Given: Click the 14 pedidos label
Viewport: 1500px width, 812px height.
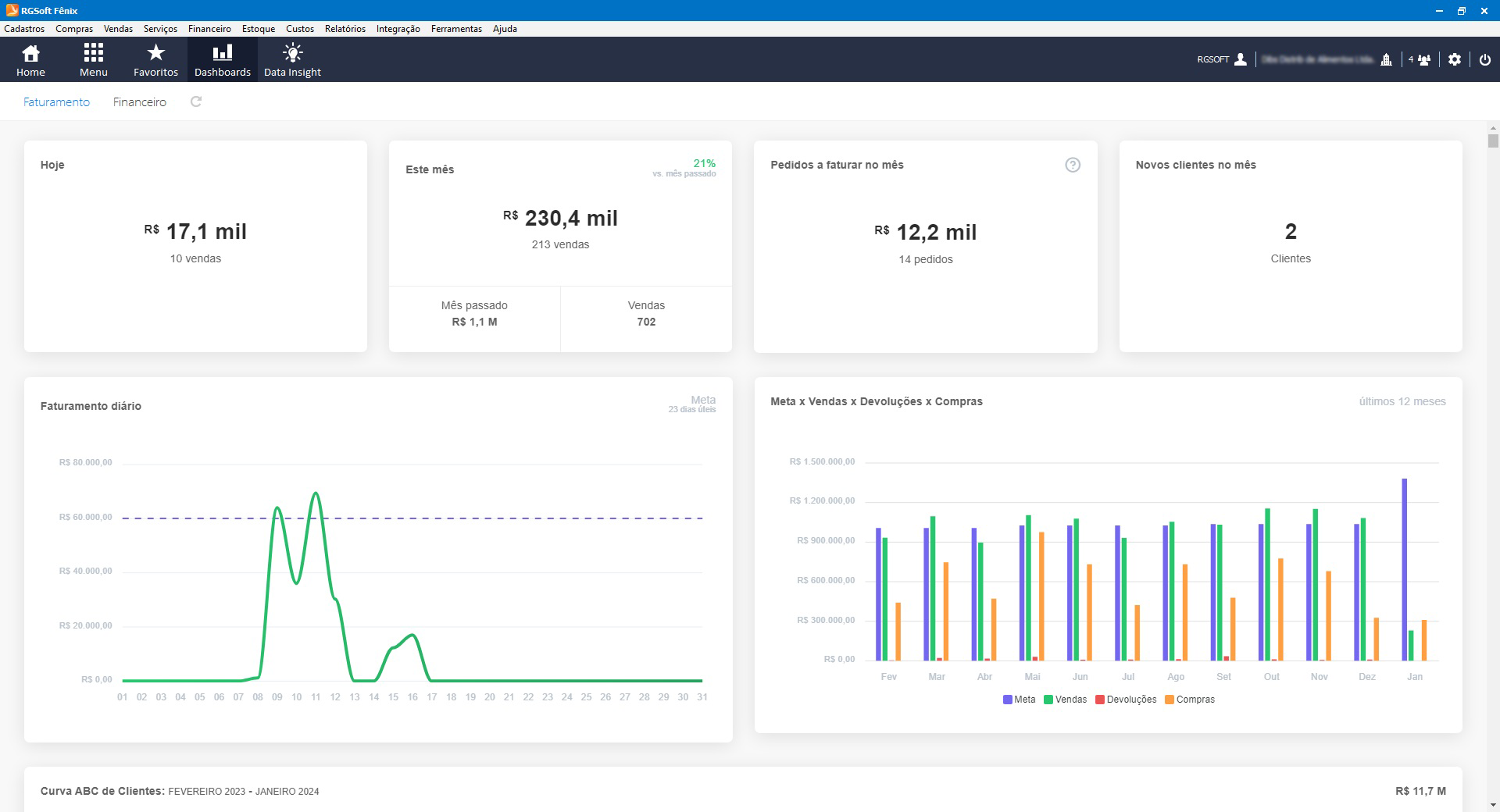Looking at the screenshot, I should [926, 259].
